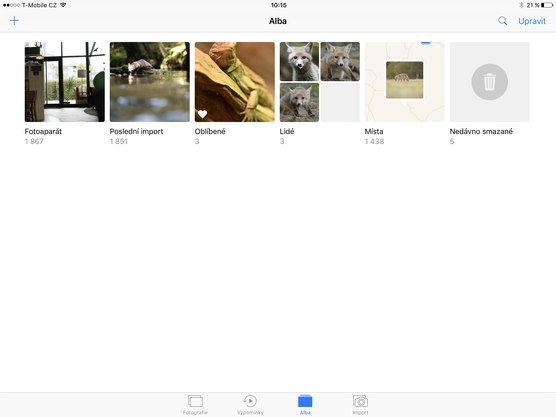This screenshot has width=556, height=417.
Task: Open the Lidé album fox collage
Action: pyautogui.click(x=320, y=82)
